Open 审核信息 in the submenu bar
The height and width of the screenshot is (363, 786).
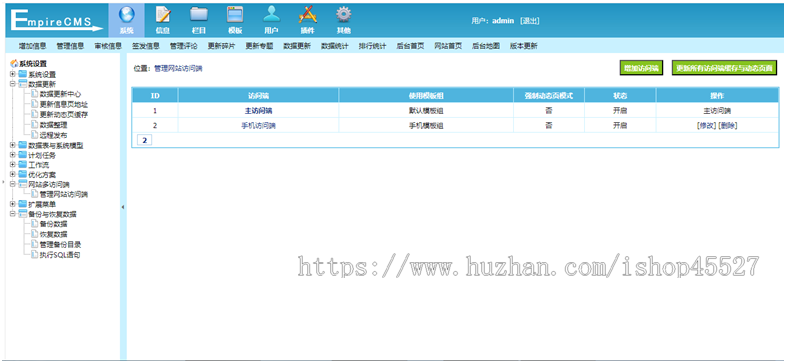point(108,46)
